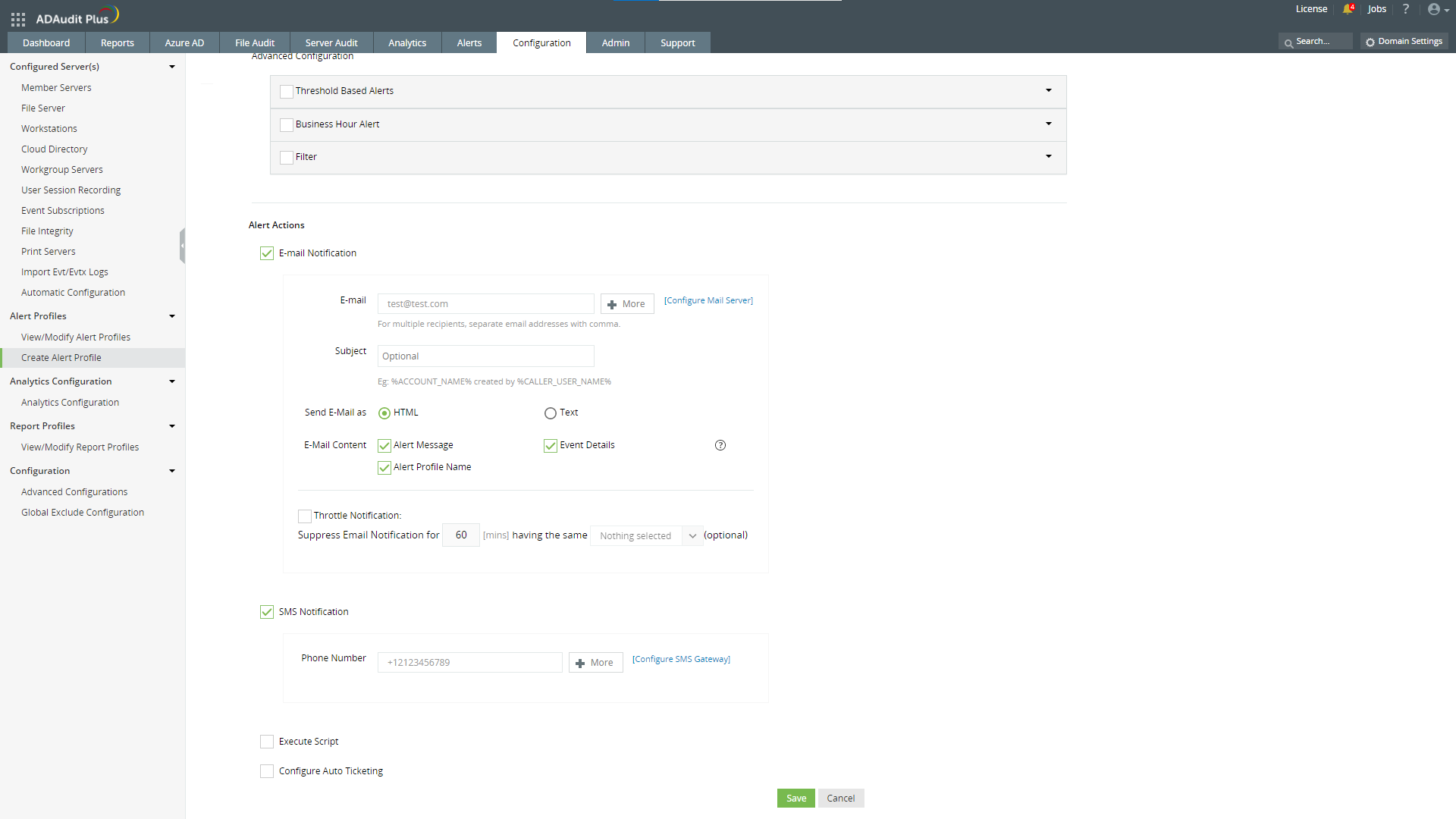Open the help question mark icon
Image resolution: width=1456 pixels, height=819 pixels.
pos(1405,9)
